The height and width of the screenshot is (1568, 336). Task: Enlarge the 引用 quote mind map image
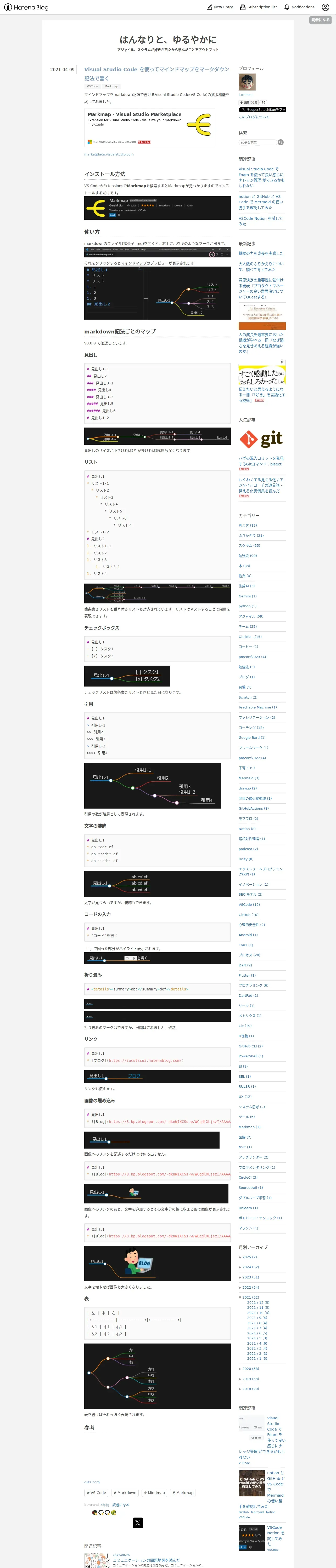click(x=153, y=786)
